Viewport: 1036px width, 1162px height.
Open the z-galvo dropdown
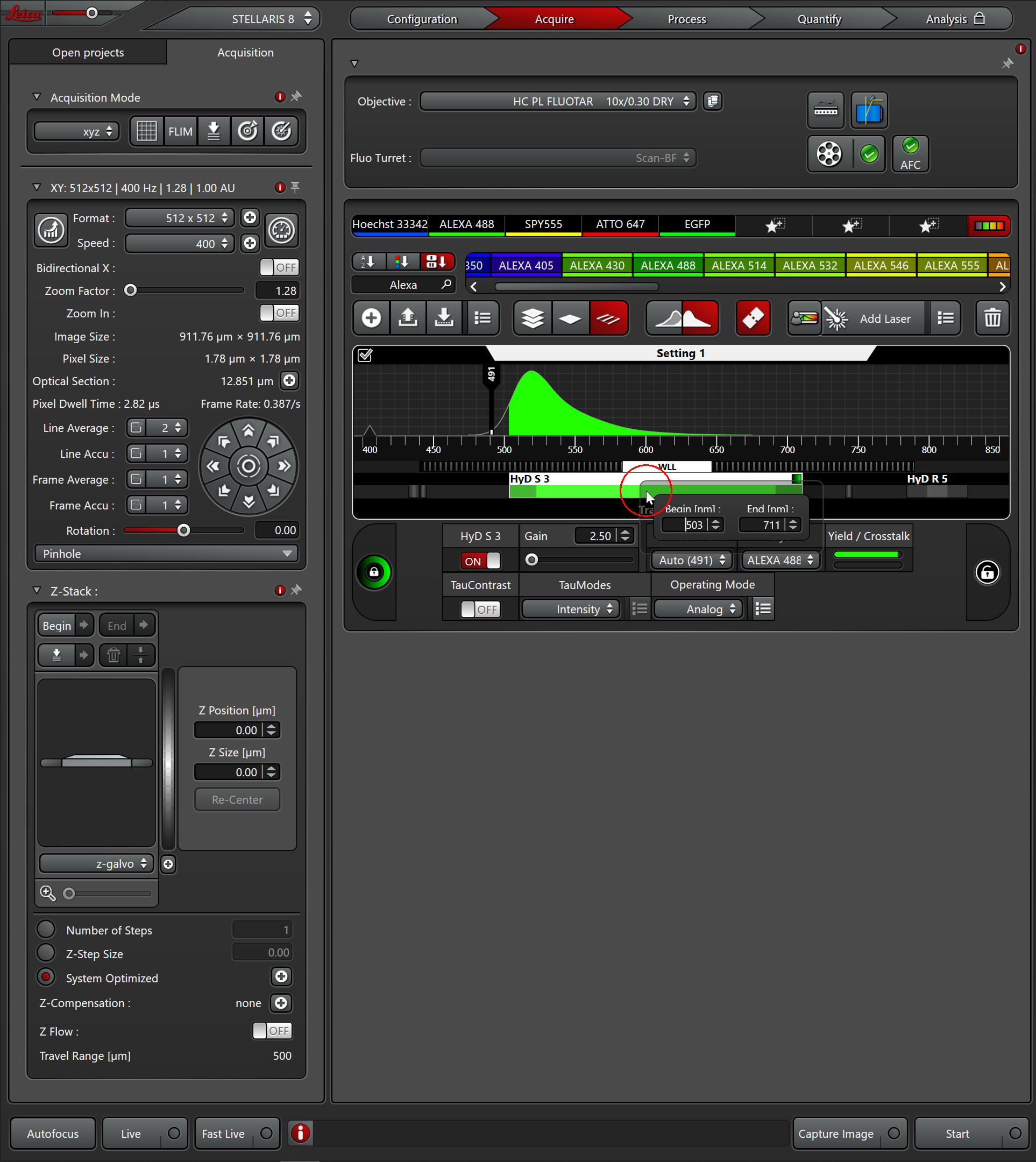[x=96, y=863]
